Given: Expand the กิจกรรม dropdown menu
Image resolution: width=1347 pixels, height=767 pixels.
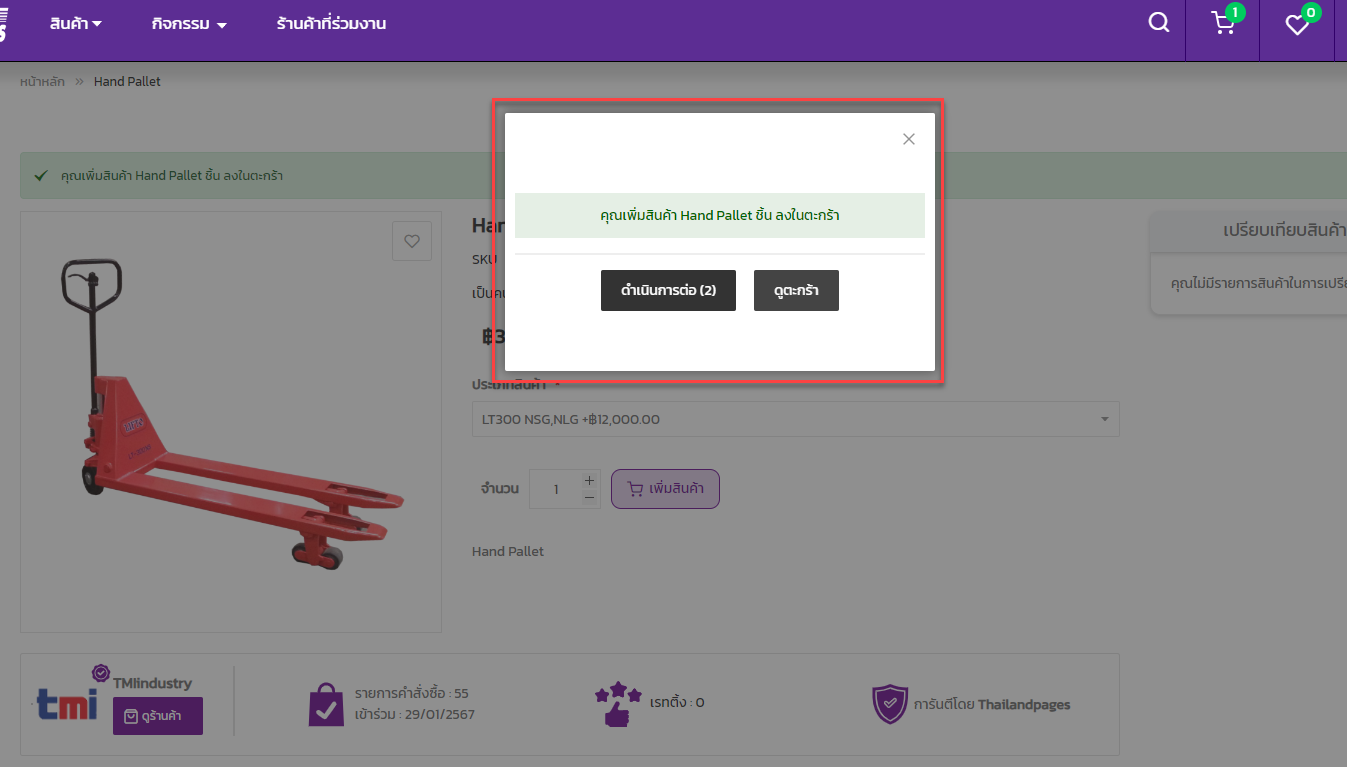Looking at the screenshot, I should coord(189,24).
